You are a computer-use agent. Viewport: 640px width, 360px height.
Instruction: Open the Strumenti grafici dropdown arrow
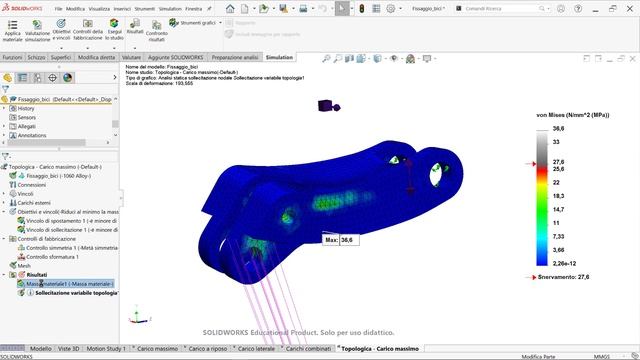point(220,23)
